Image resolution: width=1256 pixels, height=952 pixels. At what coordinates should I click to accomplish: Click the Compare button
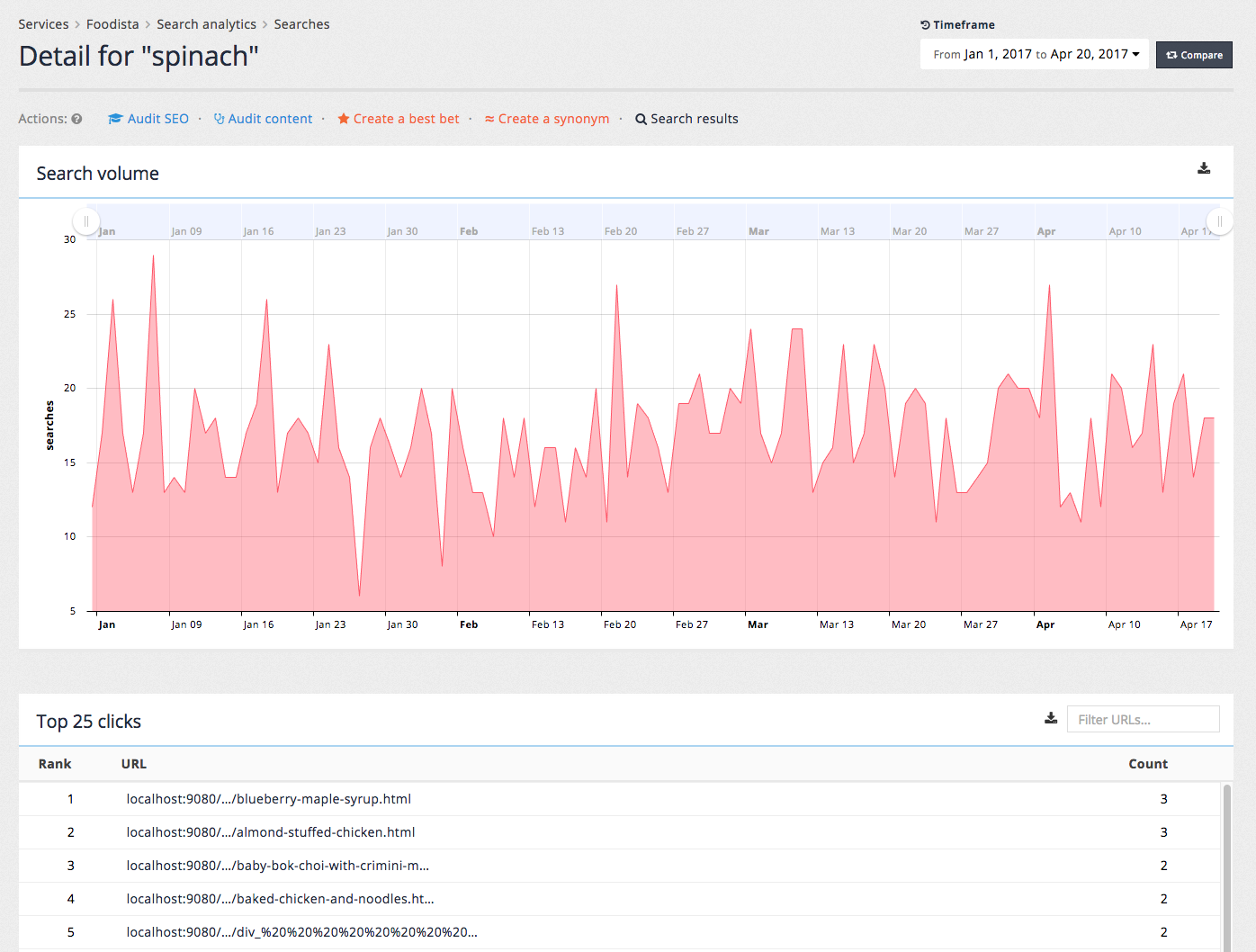tap(1194, 54)
